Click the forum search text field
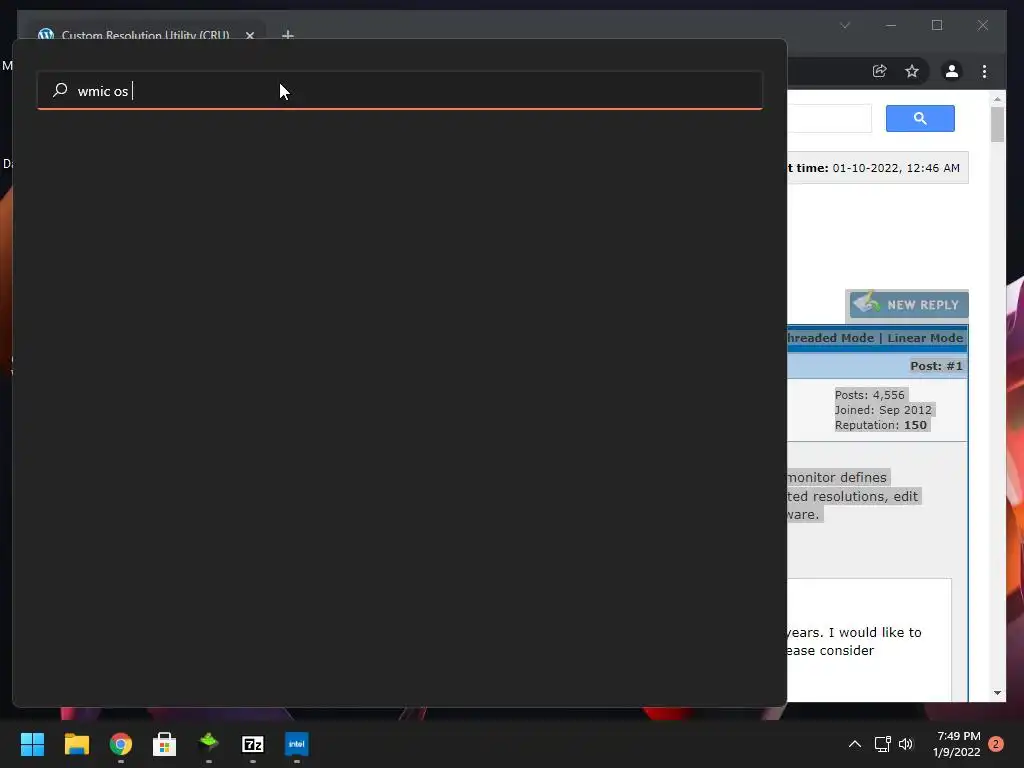Viewport: 1024px width, 768px height. click(x=829, y=118)
